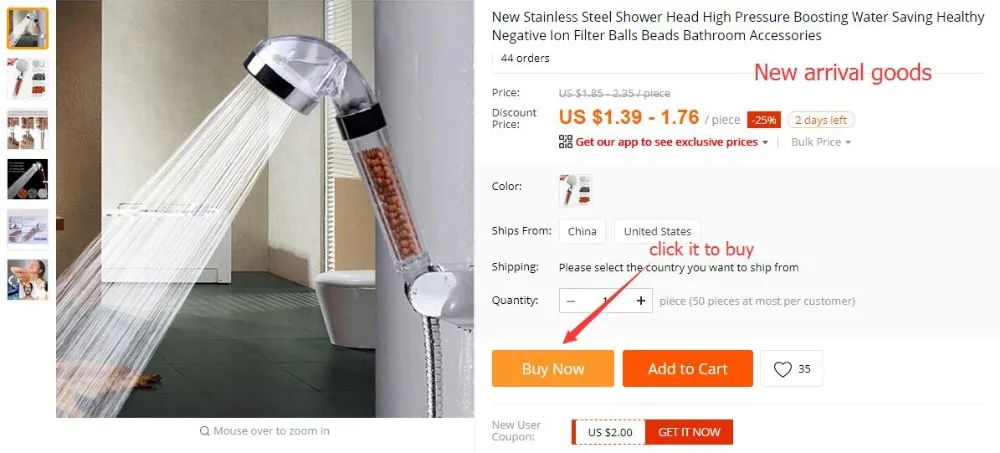Click the quantity input field
This screenshot has height=453, width=1000.
tap(606, 301)
